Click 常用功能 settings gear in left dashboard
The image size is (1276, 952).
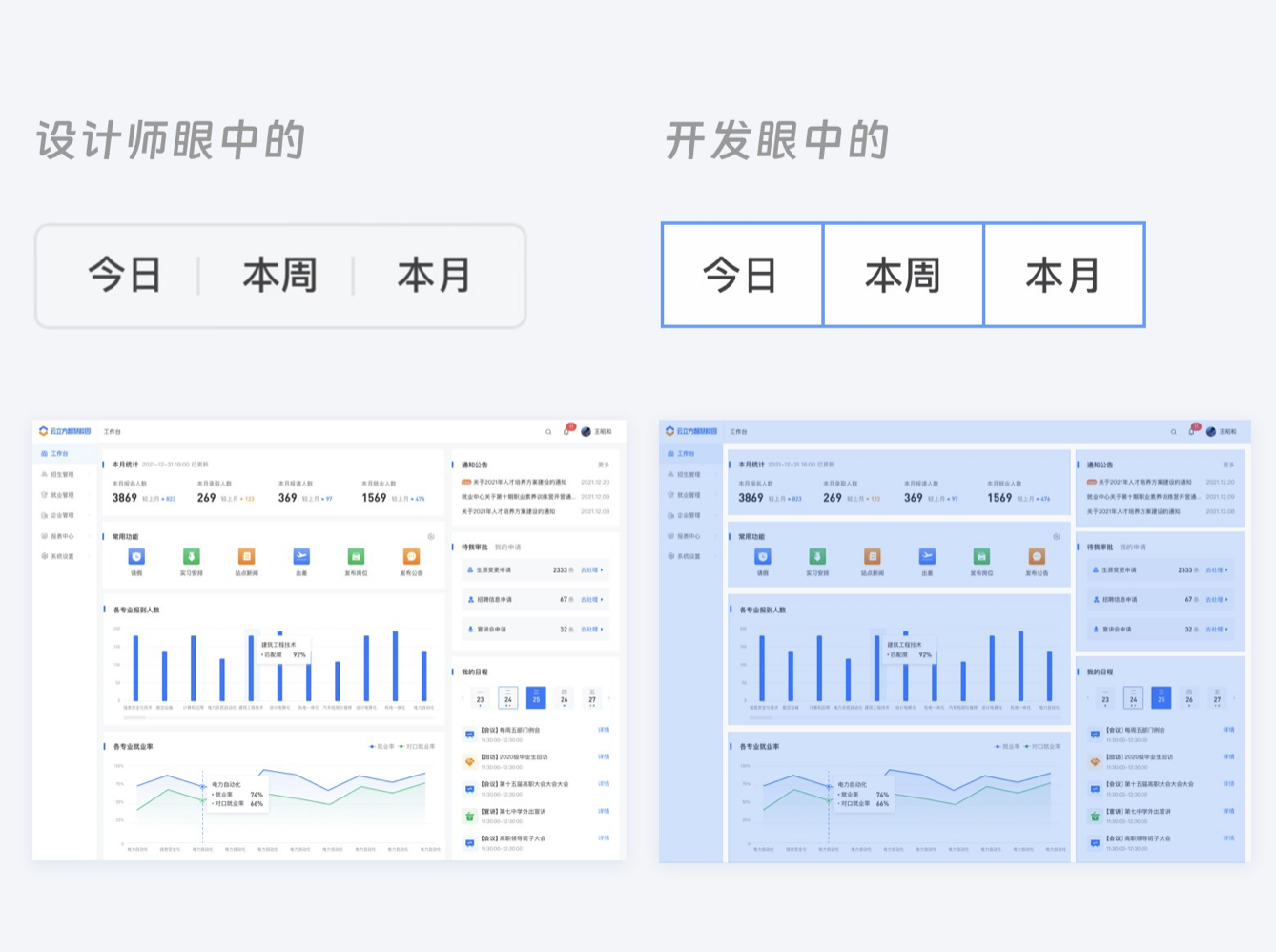tap(431, 537)
